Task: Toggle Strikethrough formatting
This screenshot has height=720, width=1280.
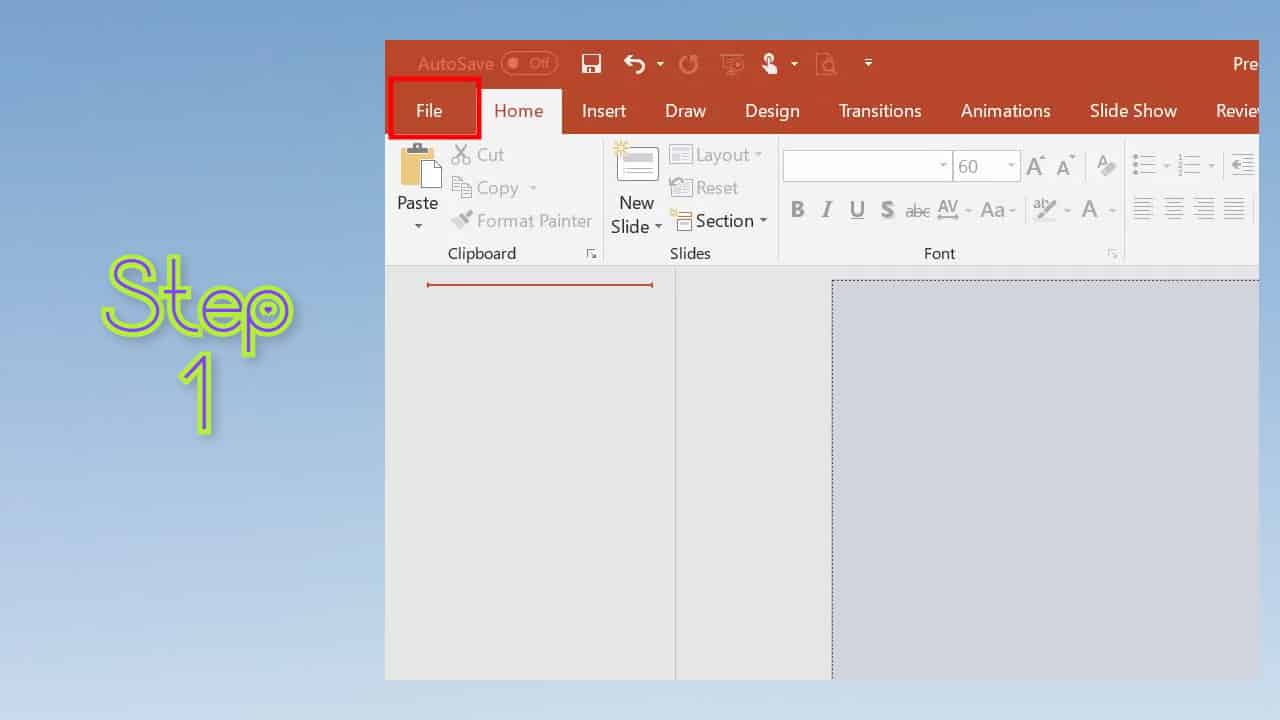Action: coord(917,211)
